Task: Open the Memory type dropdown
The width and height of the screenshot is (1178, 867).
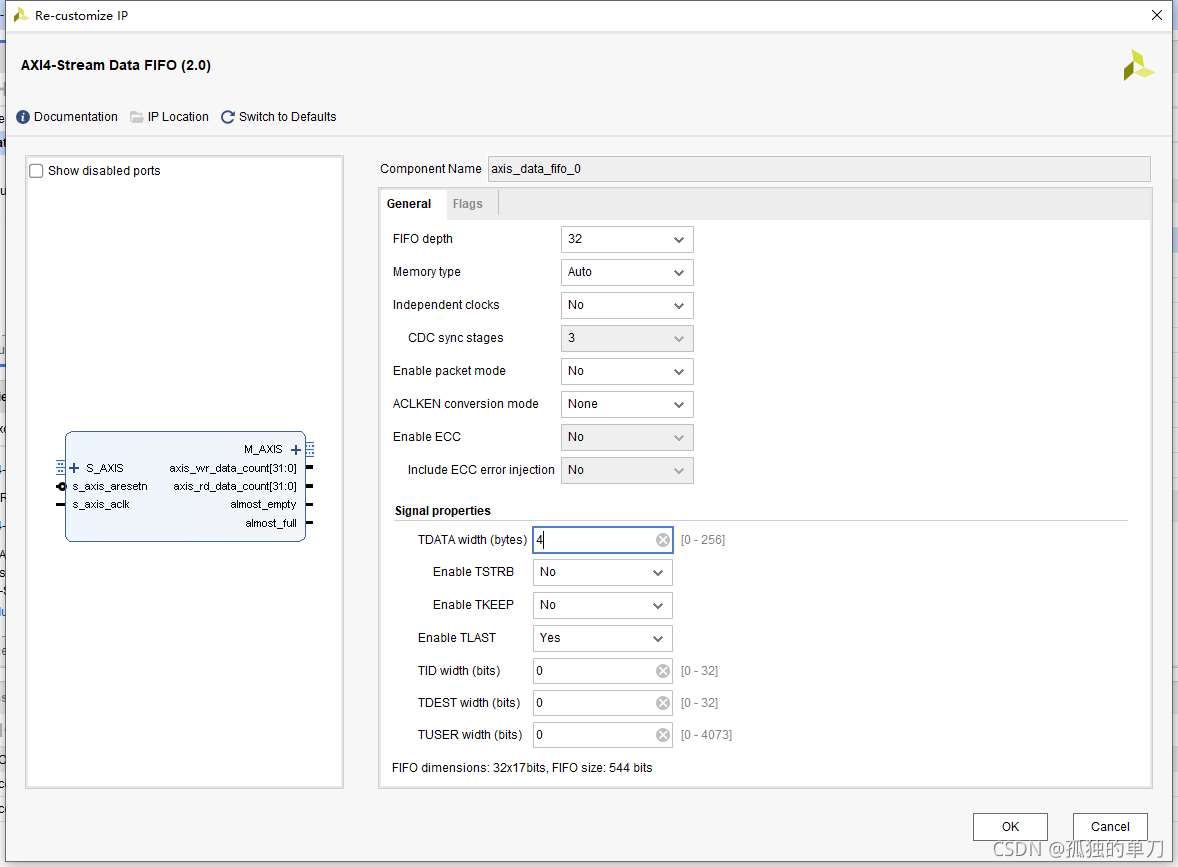Action: click(627, 272)
